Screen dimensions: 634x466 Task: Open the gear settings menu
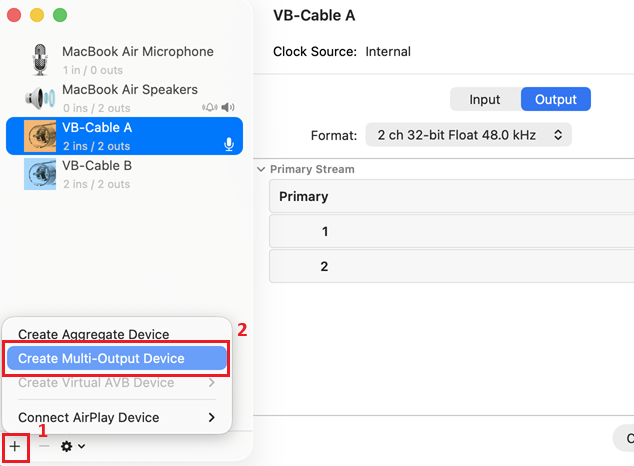coord(72,446)
